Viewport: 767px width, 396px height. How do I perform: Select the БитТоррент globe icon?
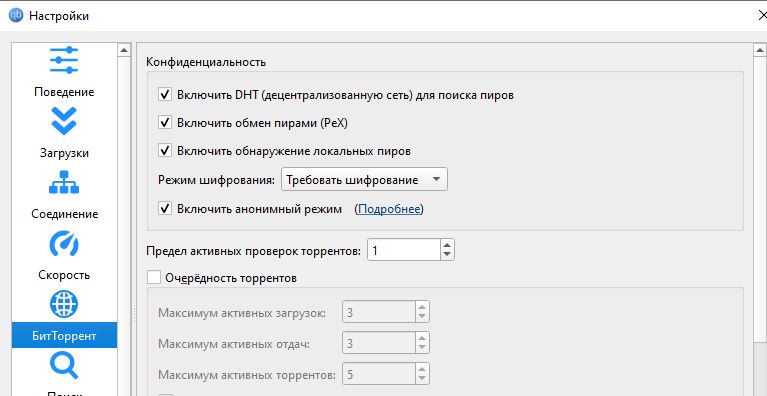64,304
